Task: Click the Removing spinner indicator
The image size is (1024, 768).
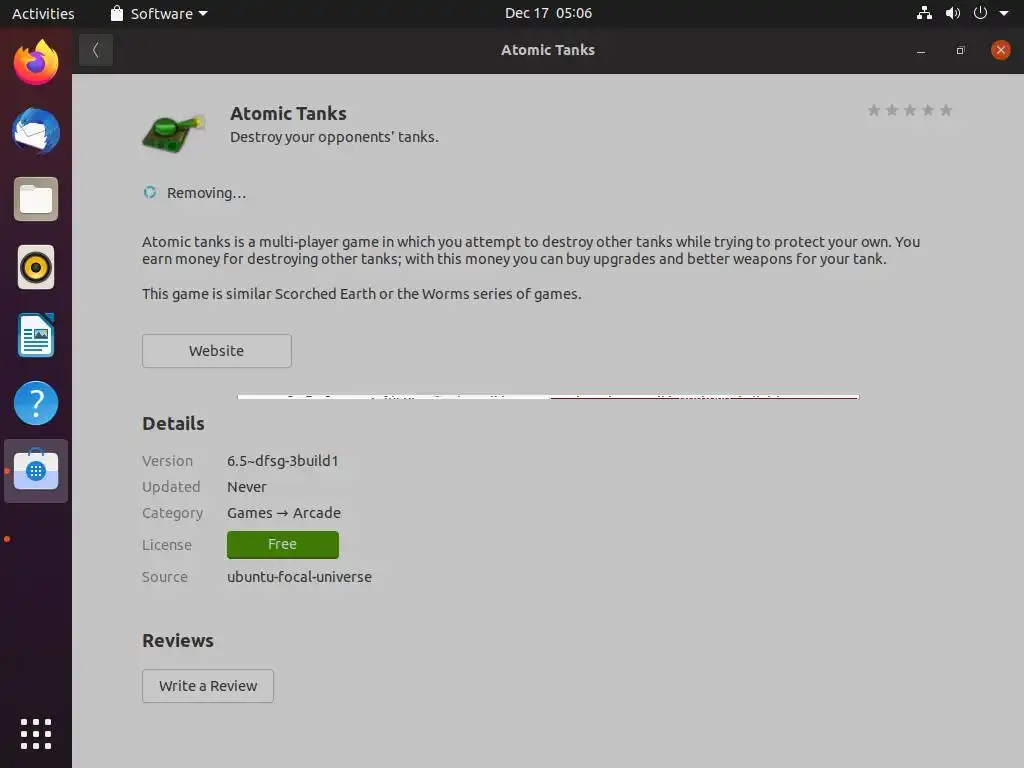Action: pos(150,192)
